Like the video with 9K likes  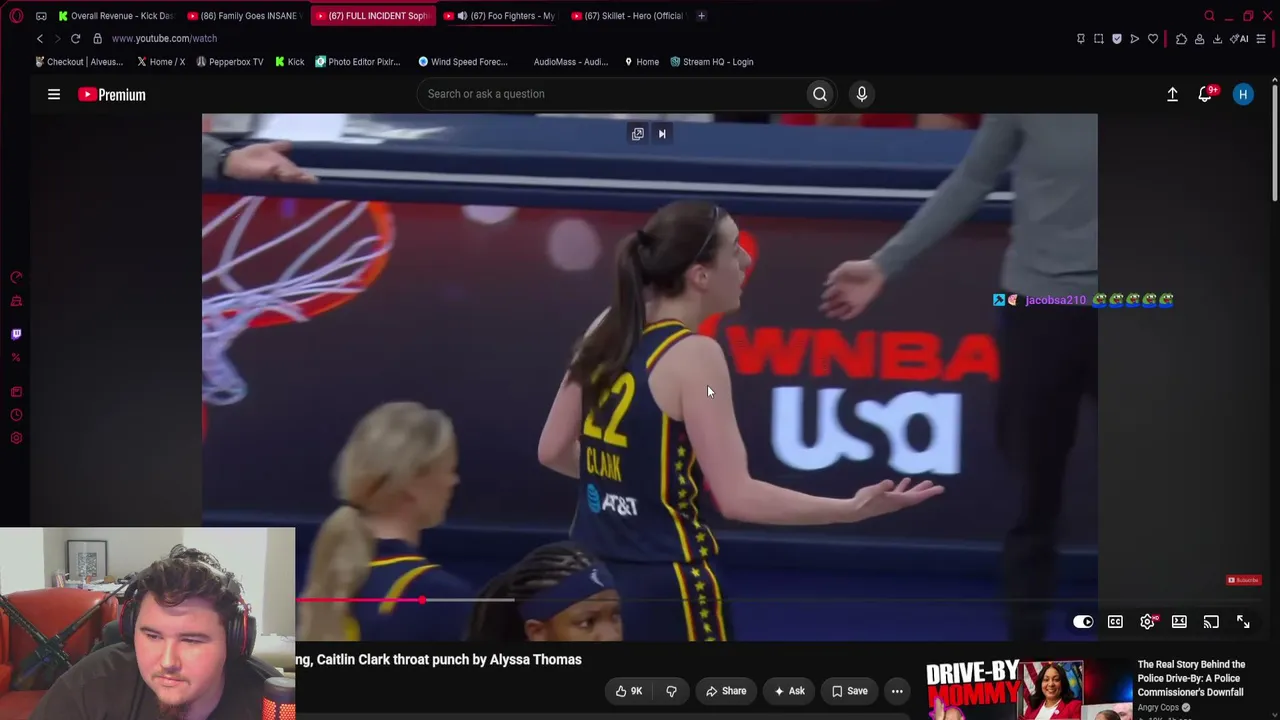coord(629,691)
